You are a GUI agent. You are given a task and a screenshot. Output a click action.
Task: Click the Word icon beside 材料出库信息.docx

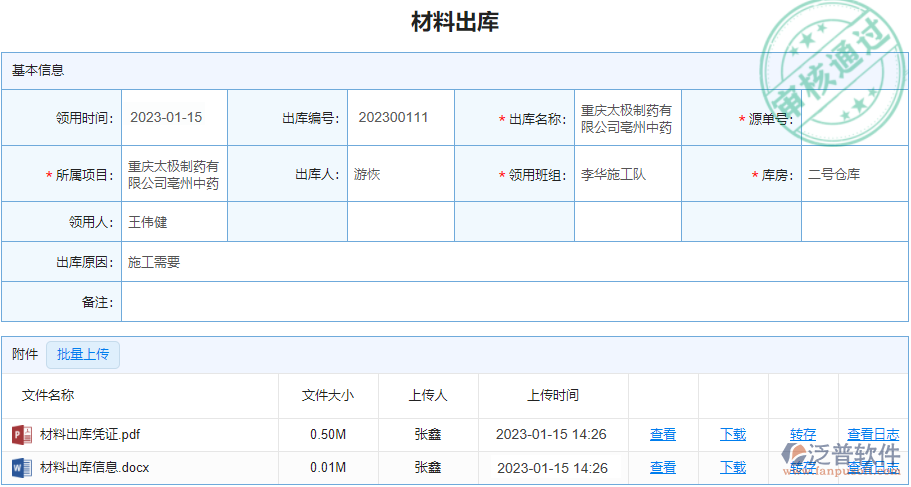[x=22, y=468]
